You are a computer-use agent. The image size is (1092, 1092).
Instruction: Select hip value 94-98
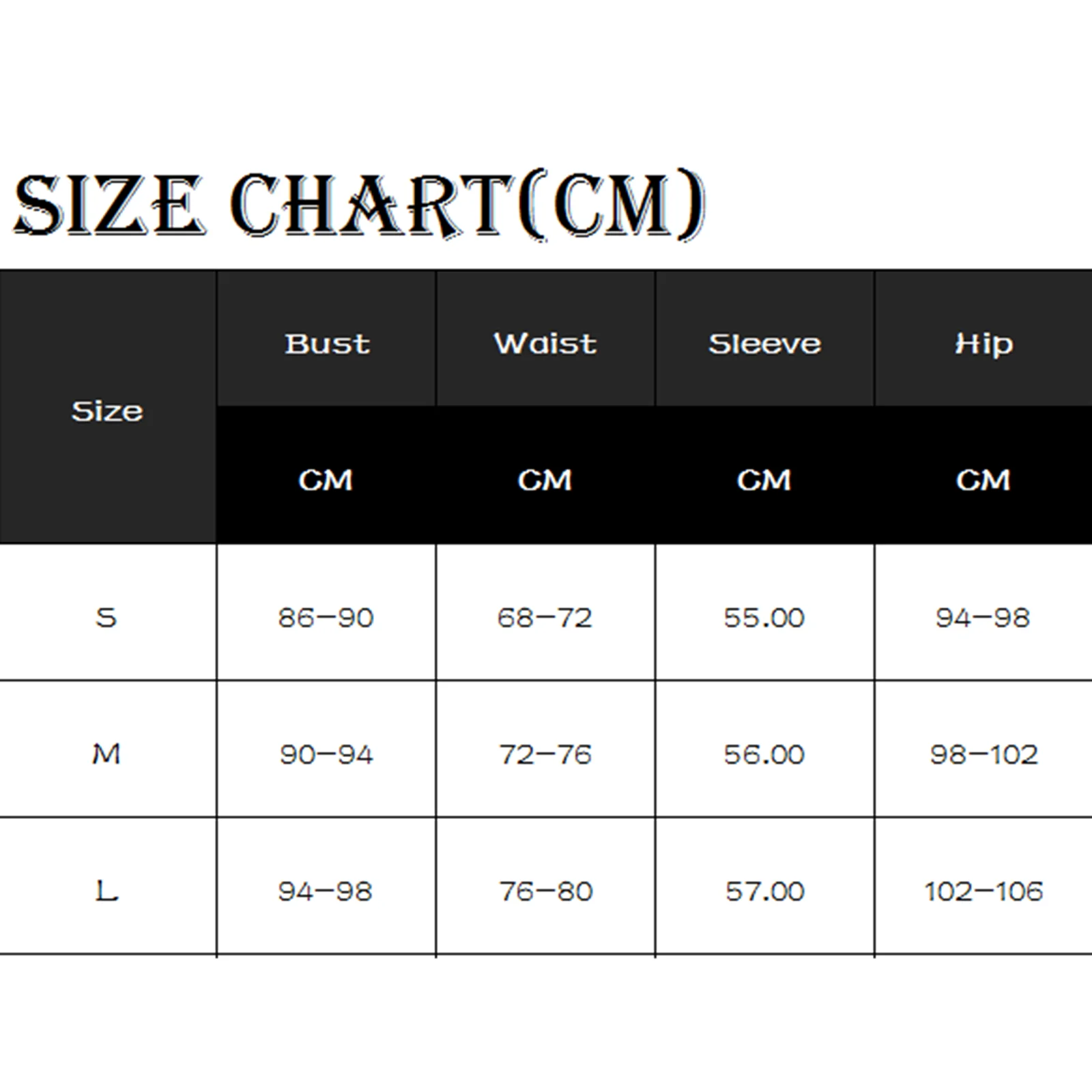[x=983, y=618]
